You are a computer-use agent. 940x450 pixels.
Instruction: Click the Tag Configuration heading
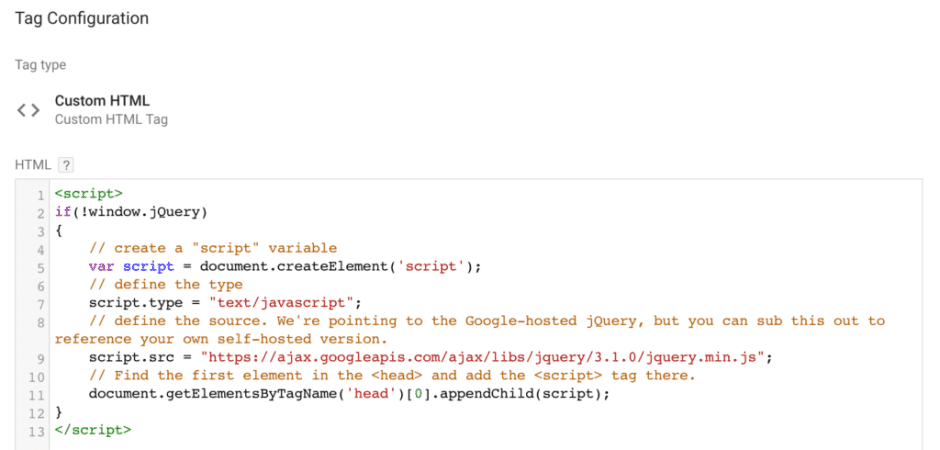[x=81, y=19]
